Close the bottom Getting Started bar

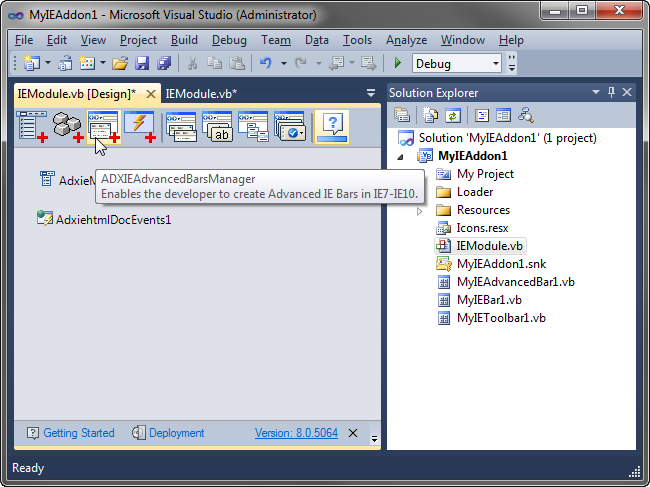(x=353, y=433)
